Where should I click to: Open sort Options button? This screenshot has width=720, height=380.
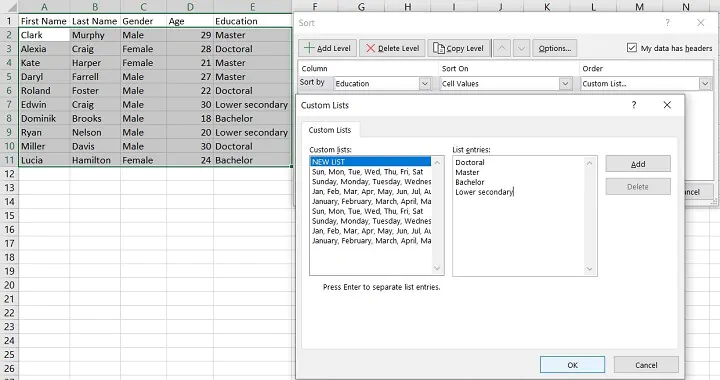555,48
